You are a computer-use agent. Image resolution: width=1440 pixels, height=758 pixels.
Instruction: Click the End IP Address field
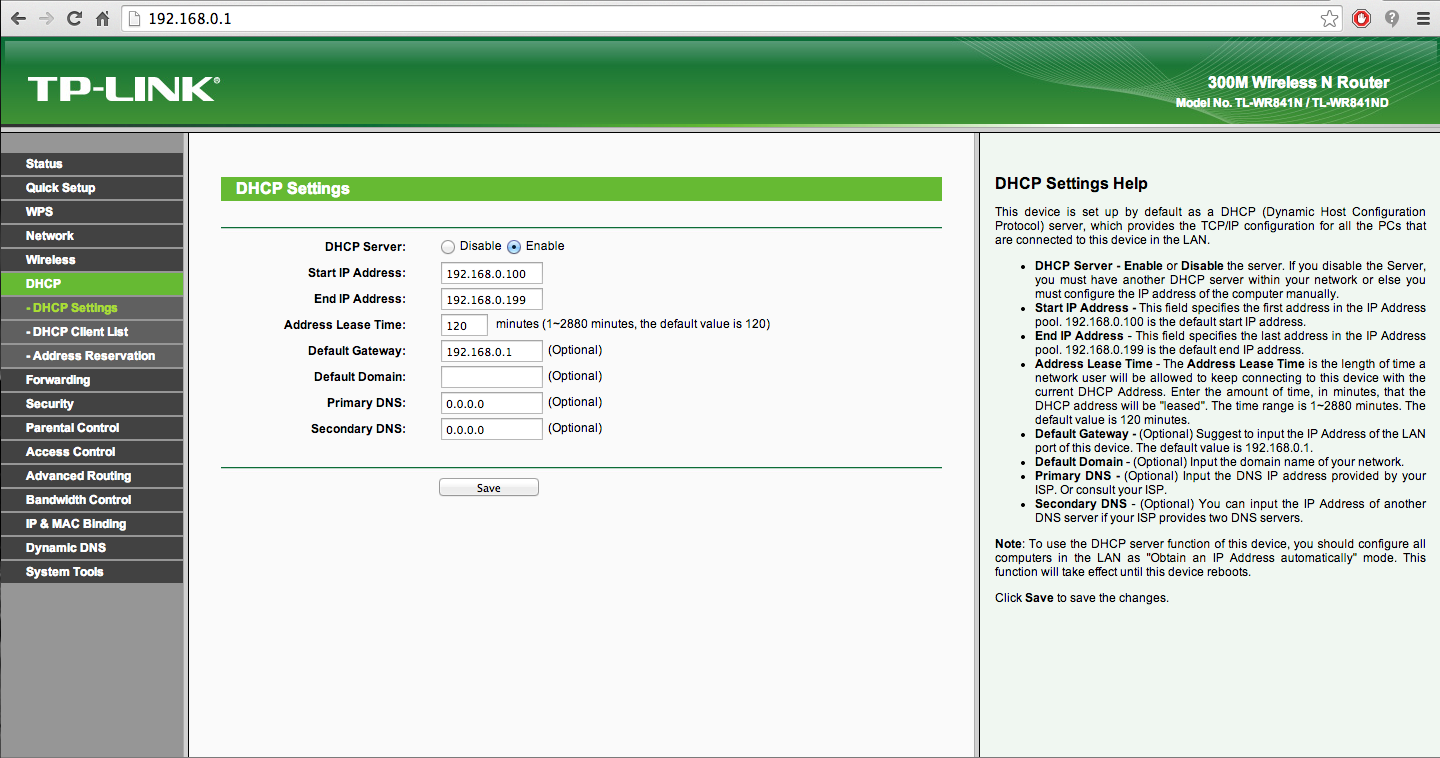(x=491, y=300)
